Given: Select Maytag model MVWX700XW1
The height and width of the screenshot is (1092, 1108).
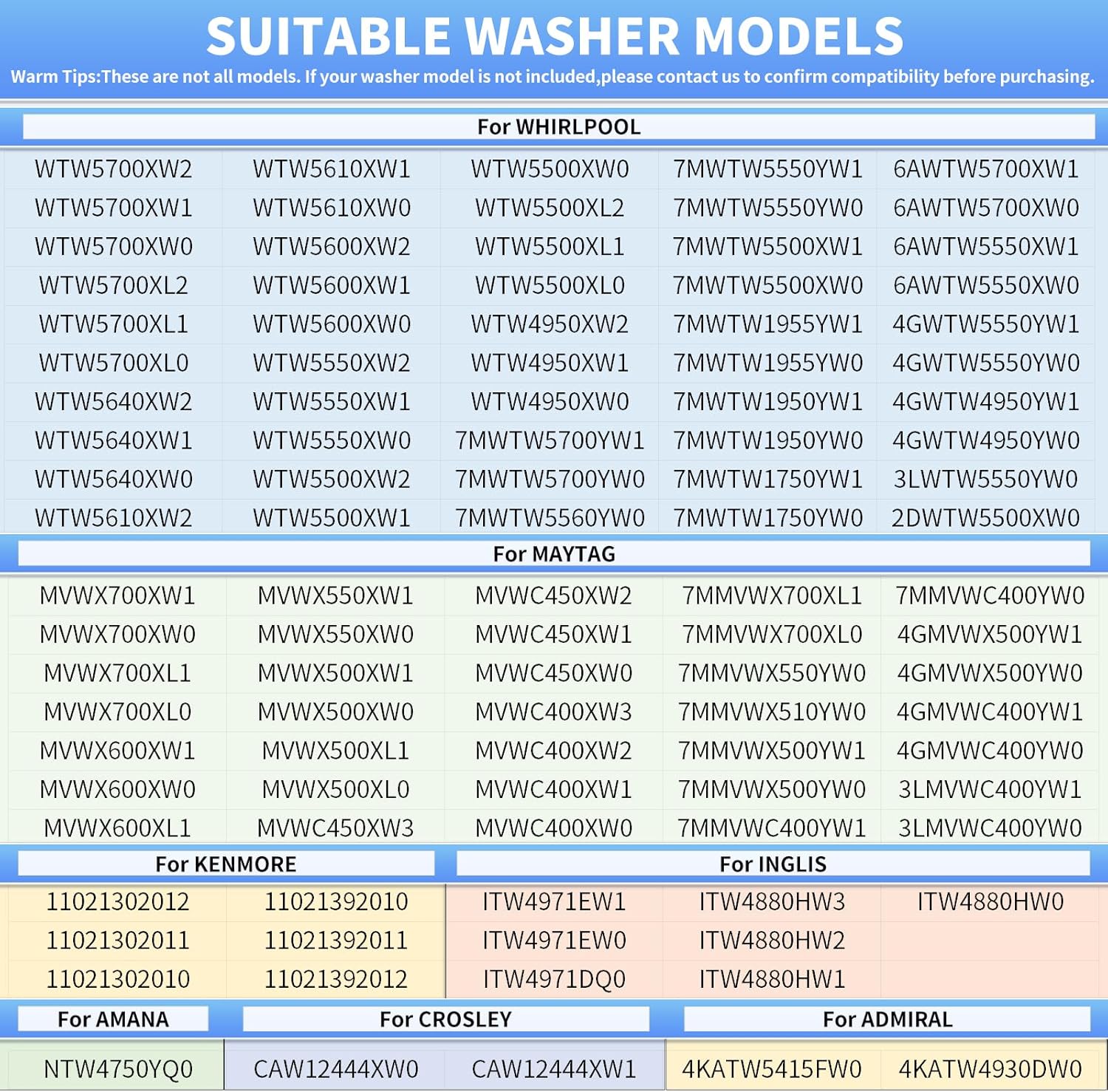Looking at the screenshot, I should coord(117,596).
